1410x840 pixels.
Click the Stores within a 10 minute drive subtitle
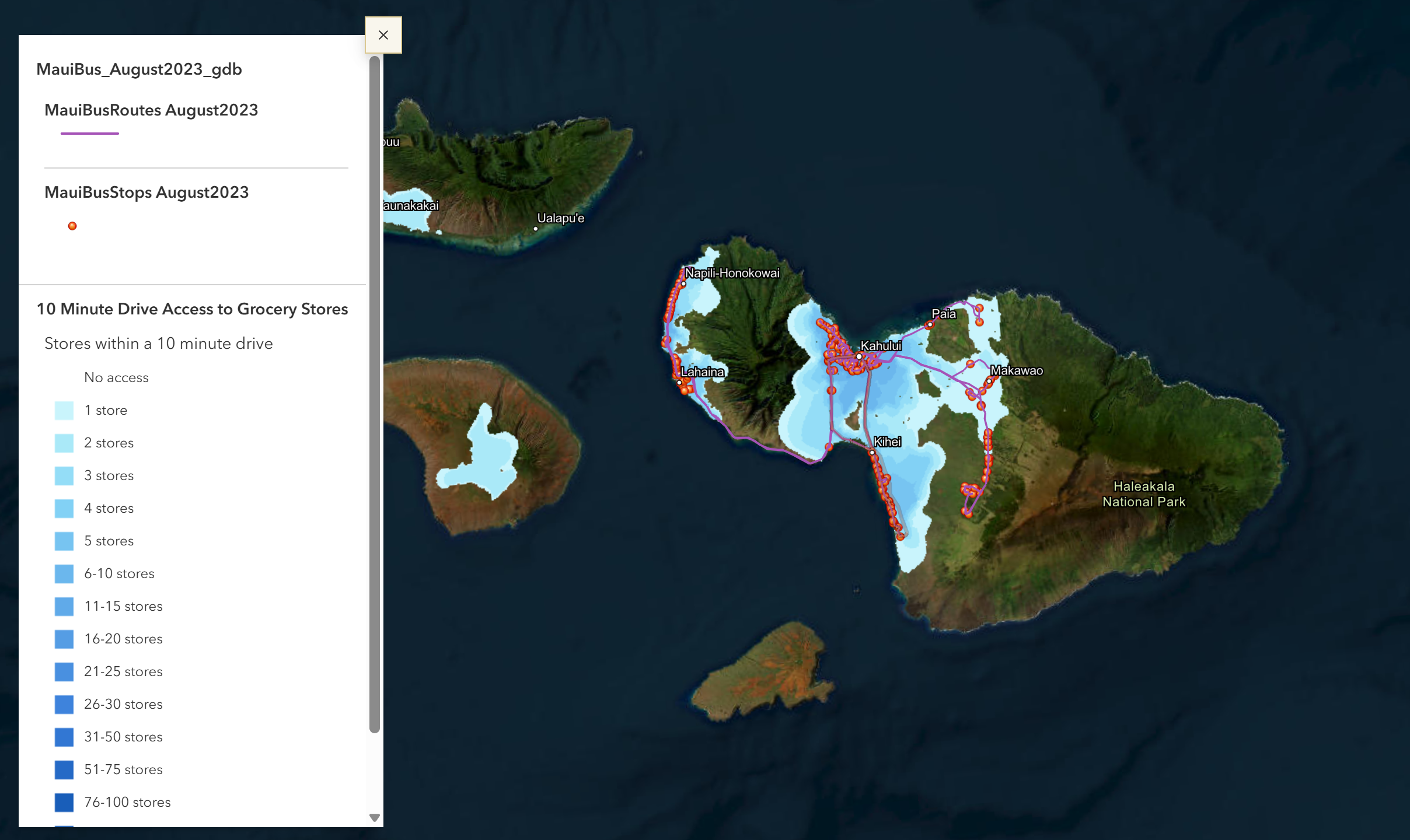click(x=159, y=344)
